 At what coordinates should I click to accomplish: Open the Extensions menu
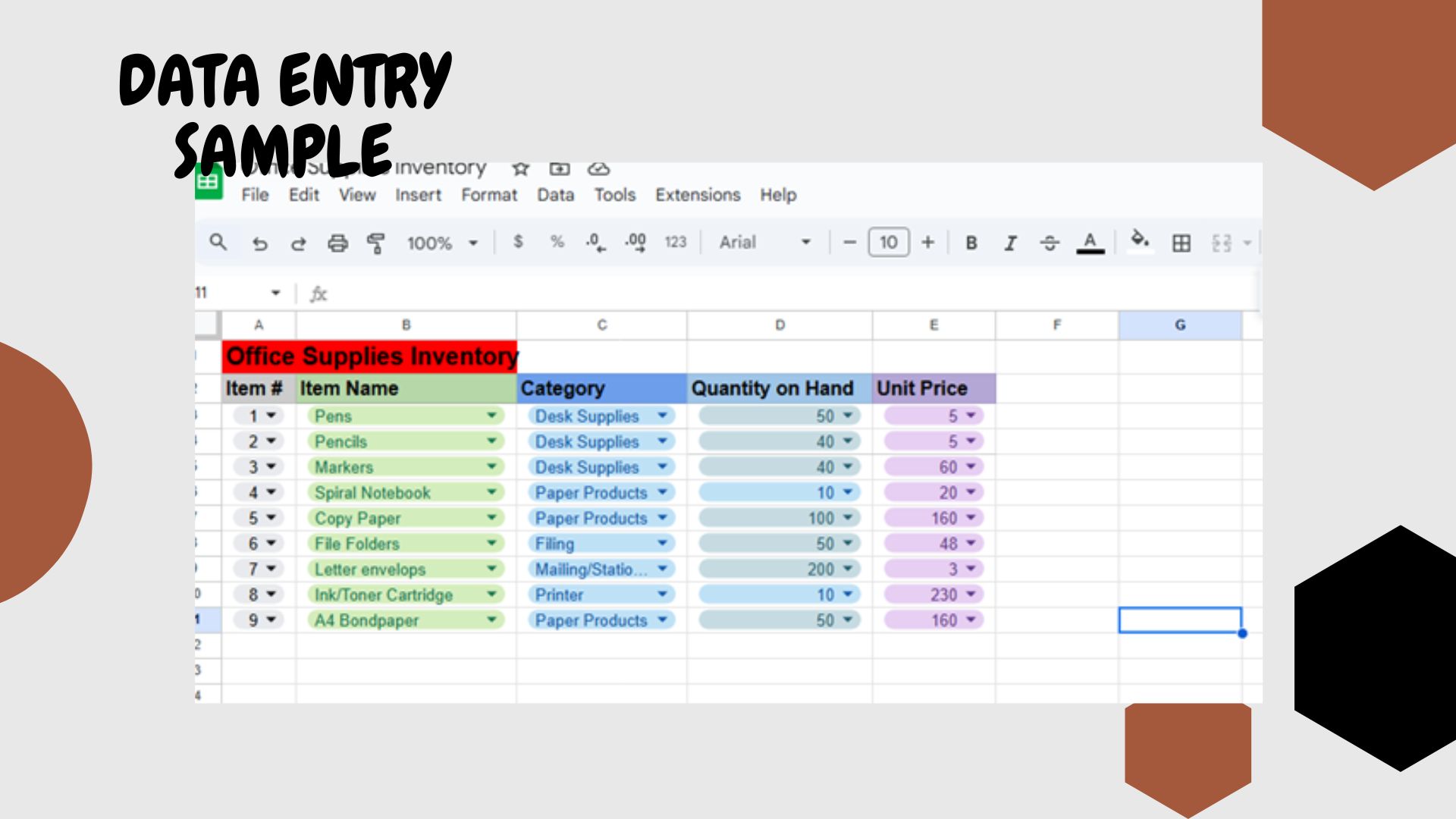pyautogui.click(x=698, y=195)
